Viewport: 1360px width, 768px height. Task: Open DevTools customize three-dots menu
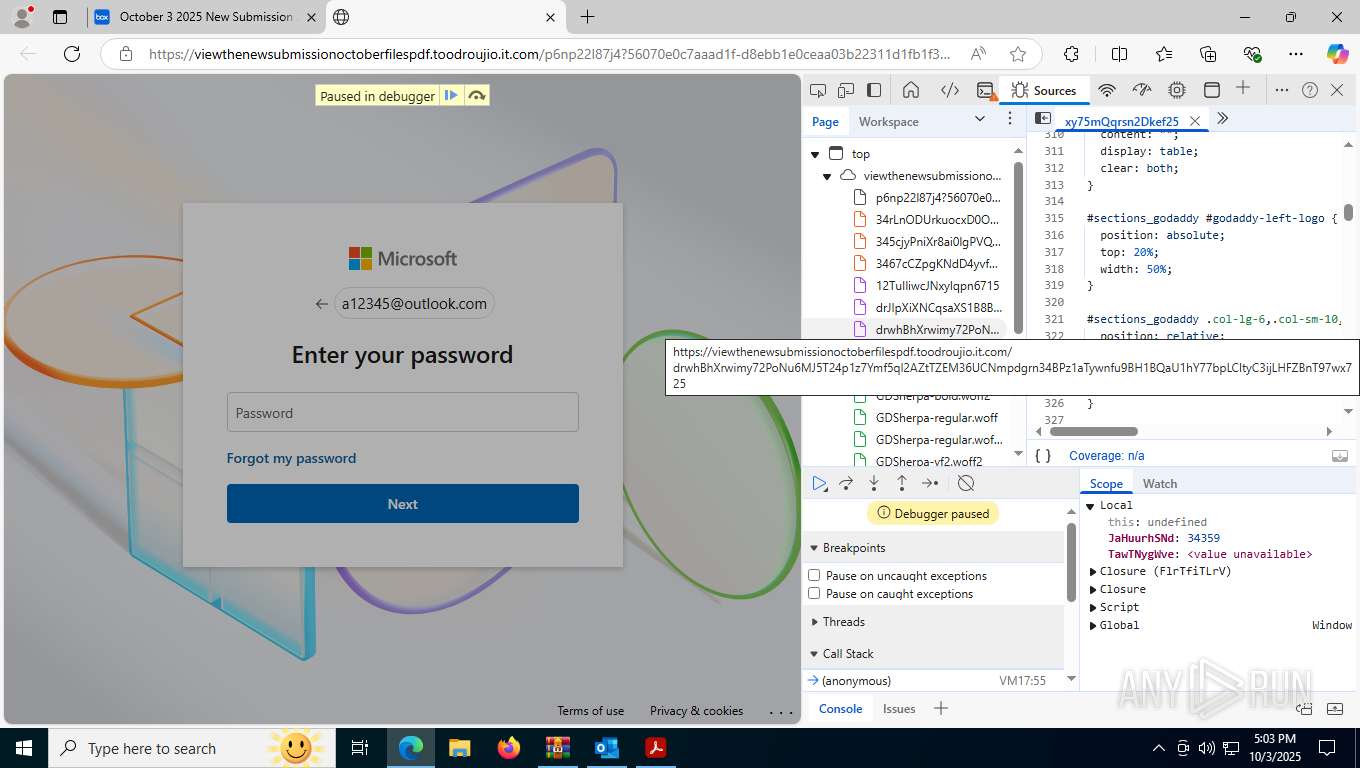point(1282,90)
